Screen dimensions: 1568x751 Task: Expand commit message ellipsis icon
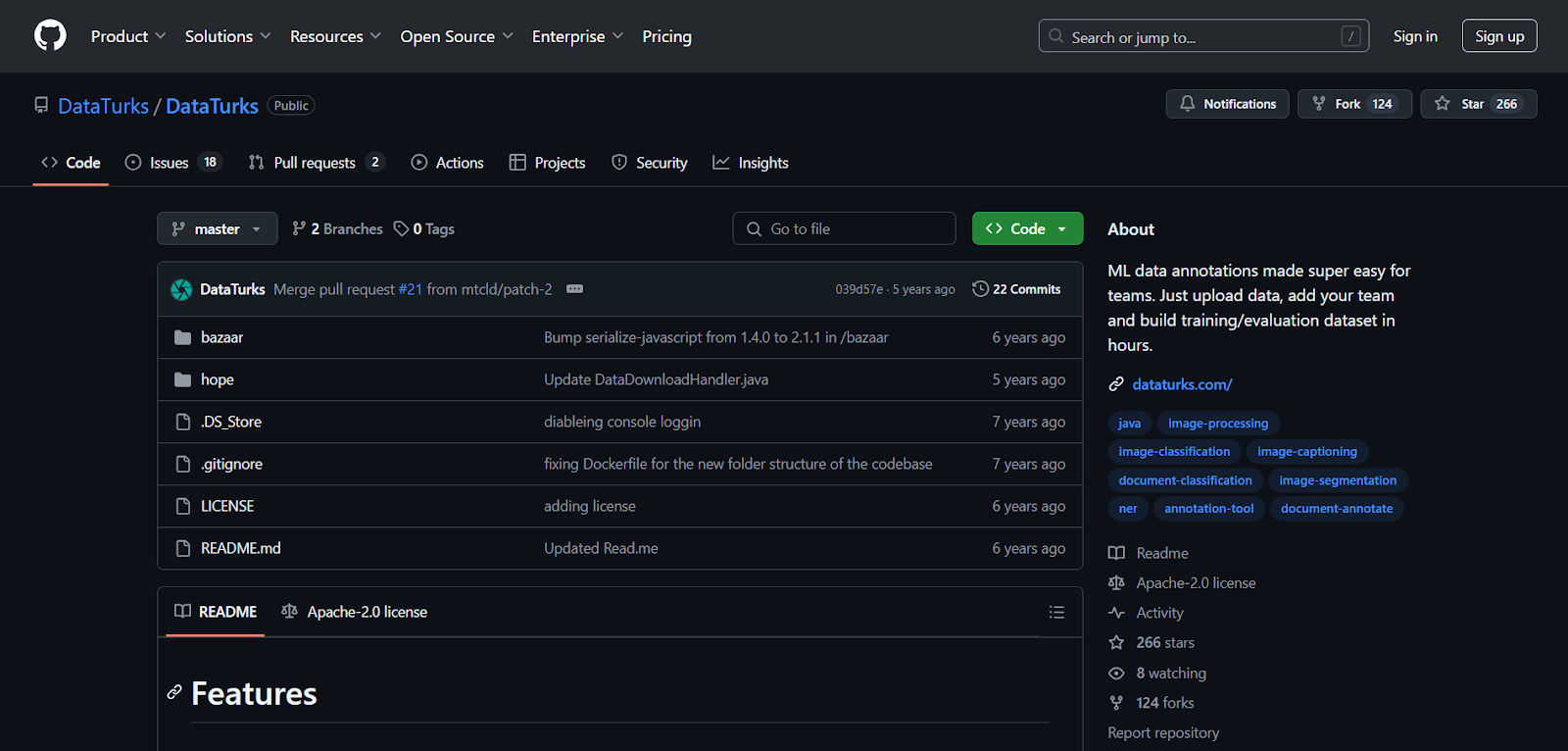pos(575,289)
